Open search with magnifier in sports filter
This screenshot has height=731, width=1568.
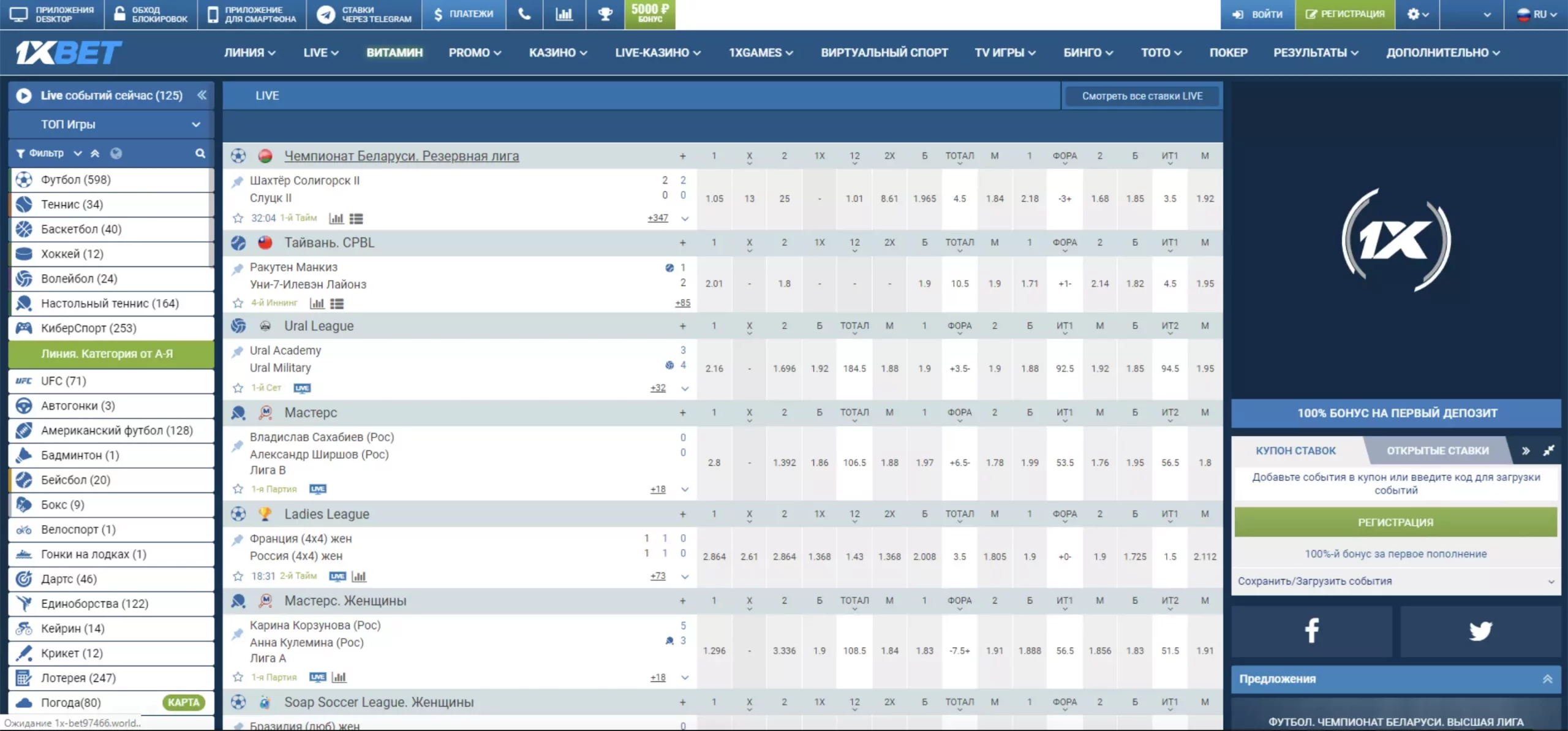click(x=200, y=153)
